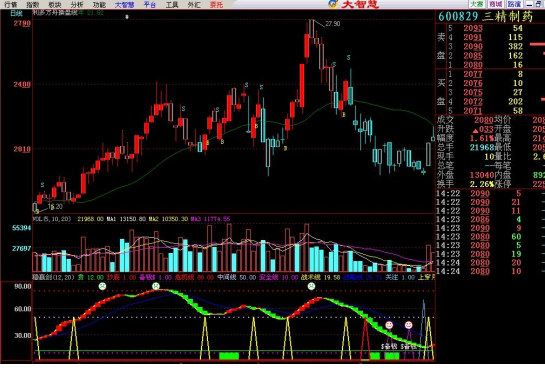
Task: Select the sell level 5 price 2093
Action: pos(473,28)
